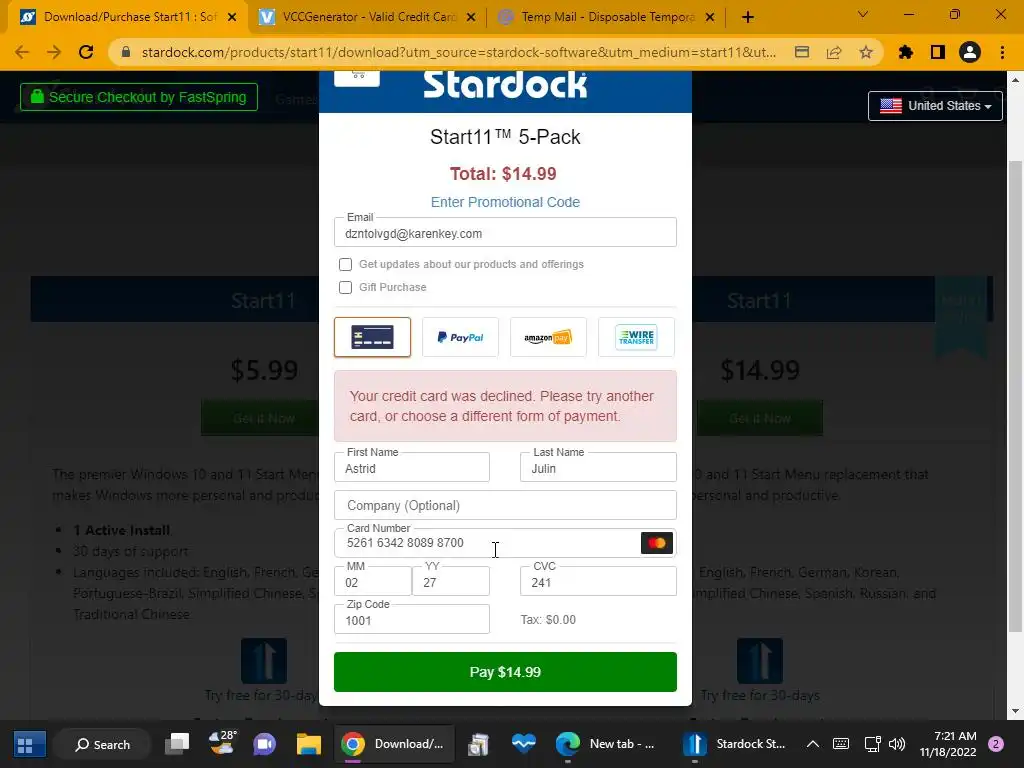Reload the page in Chrome
1024x768 pixels.
pyautogui.click(x=86, y=52)
